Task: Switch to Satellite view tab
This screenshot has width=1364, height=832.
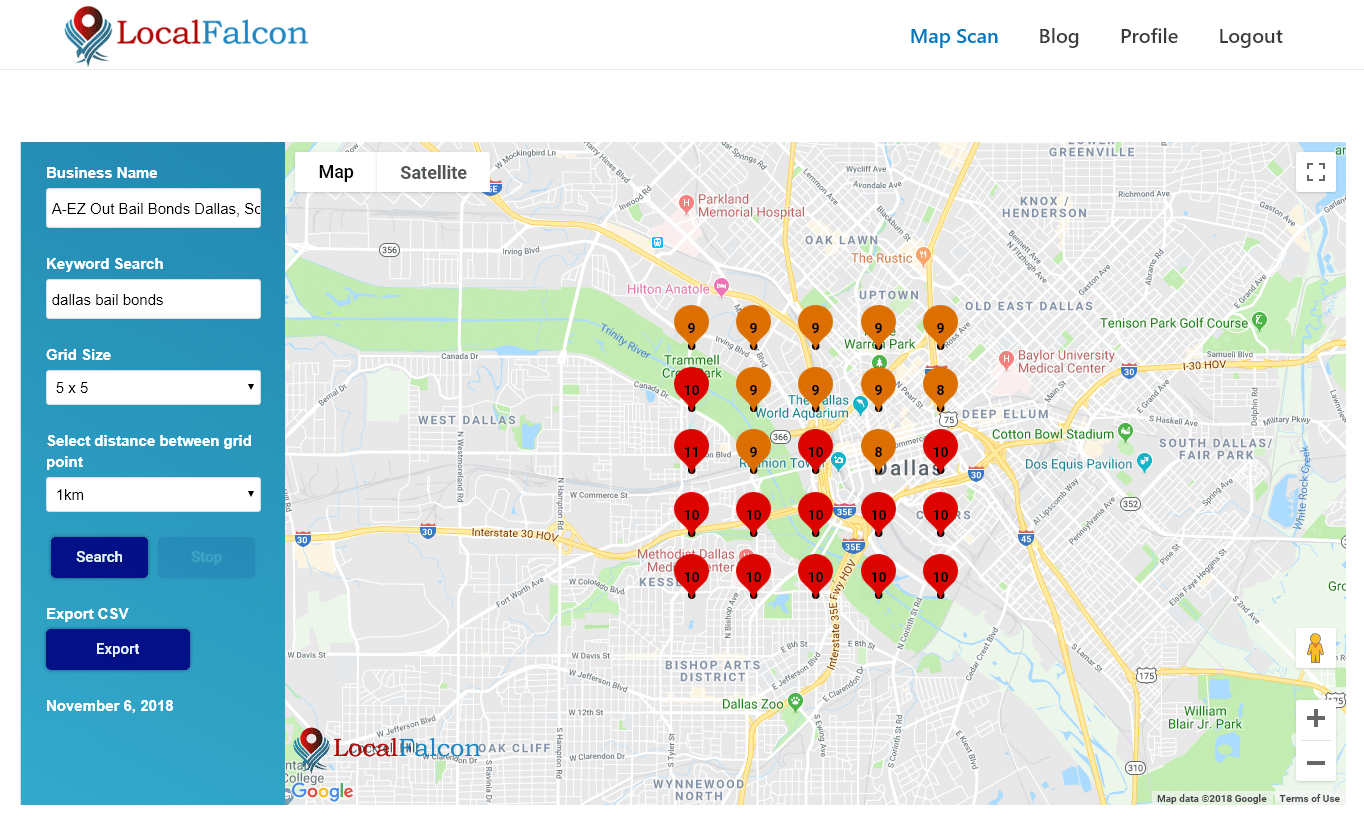Action: click(433, 172)
